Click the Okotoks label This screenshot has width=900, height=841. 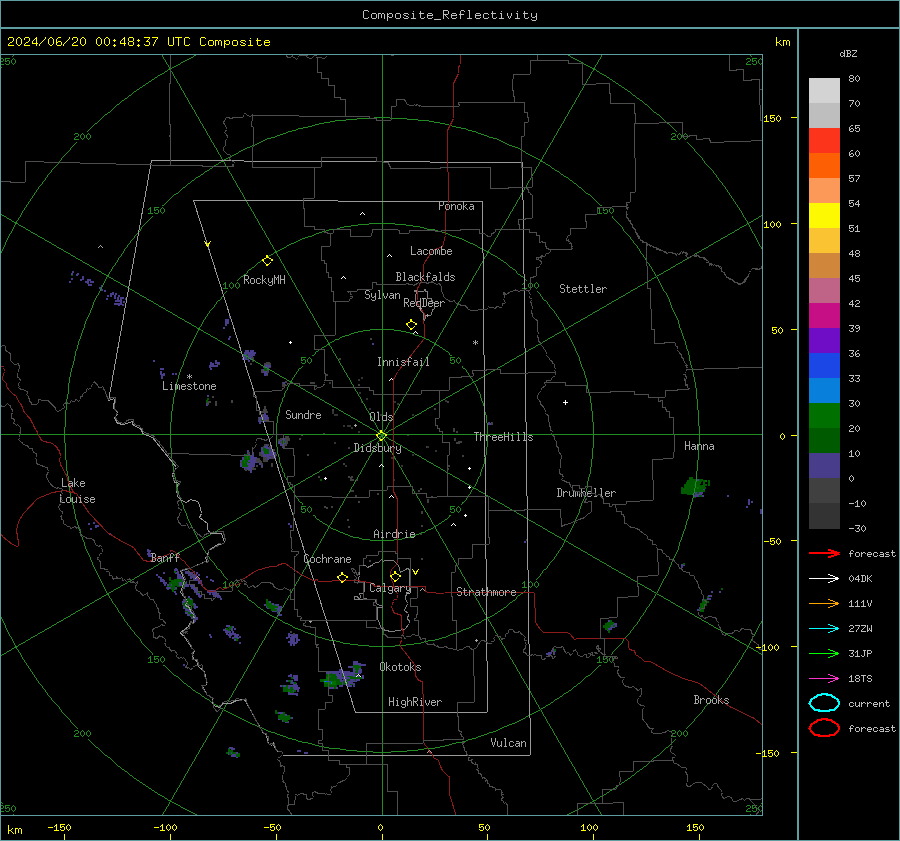400,667
